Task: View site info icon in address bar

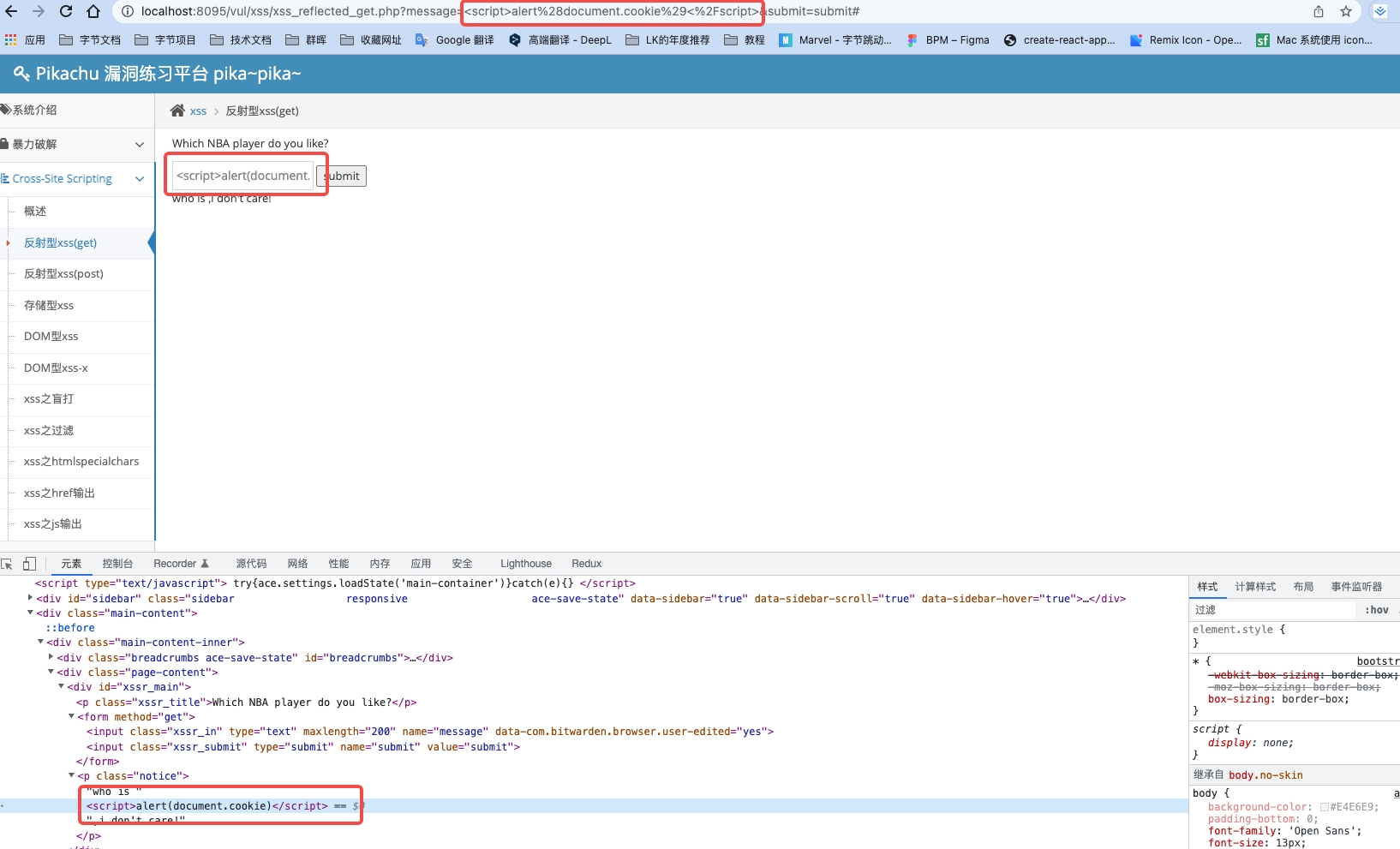Action: [x=127, y=11]
